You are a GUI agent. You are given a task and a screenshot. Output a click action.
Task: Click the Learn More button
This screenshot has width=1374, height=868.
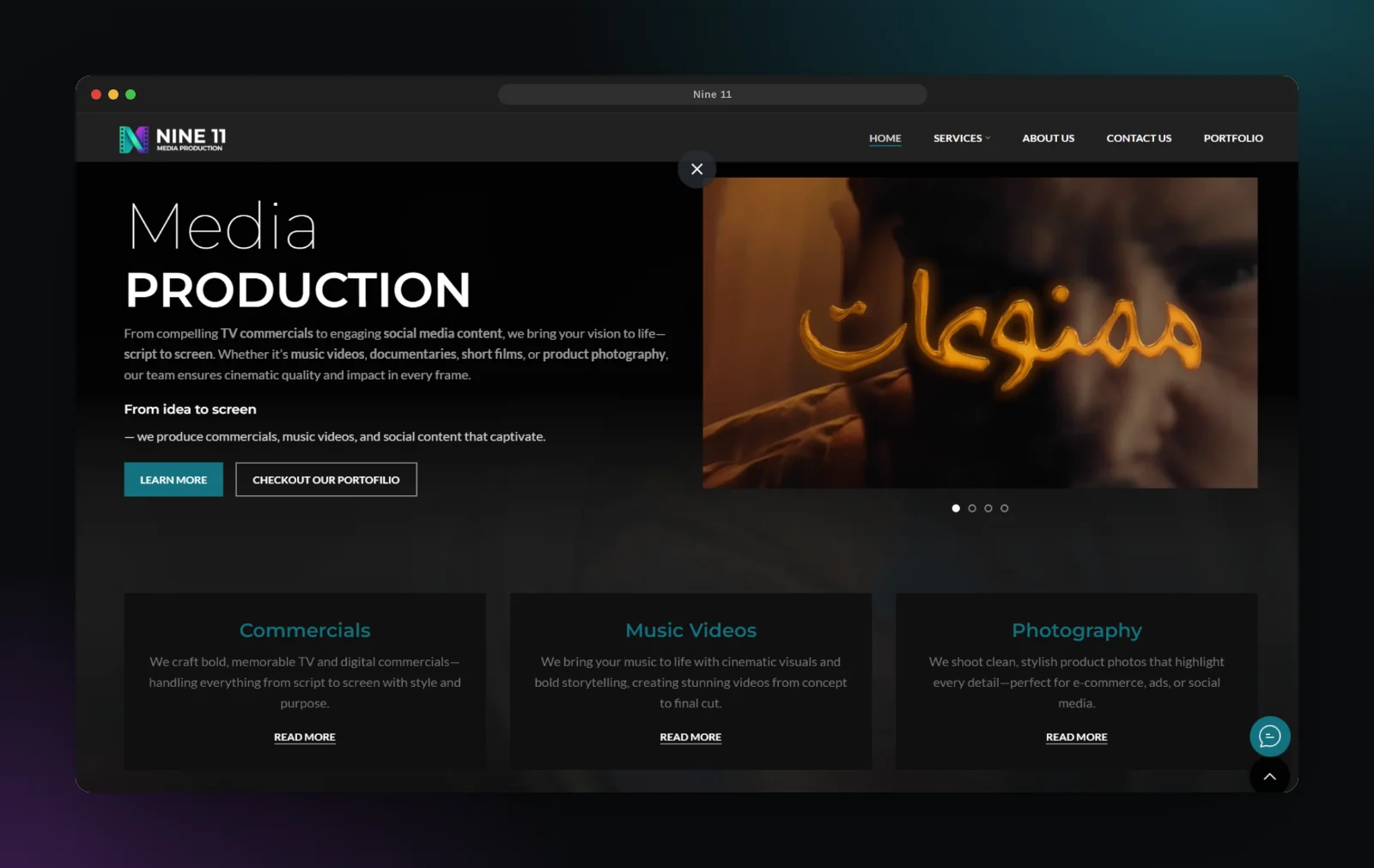pyautogui.click(x=173, y=480)
